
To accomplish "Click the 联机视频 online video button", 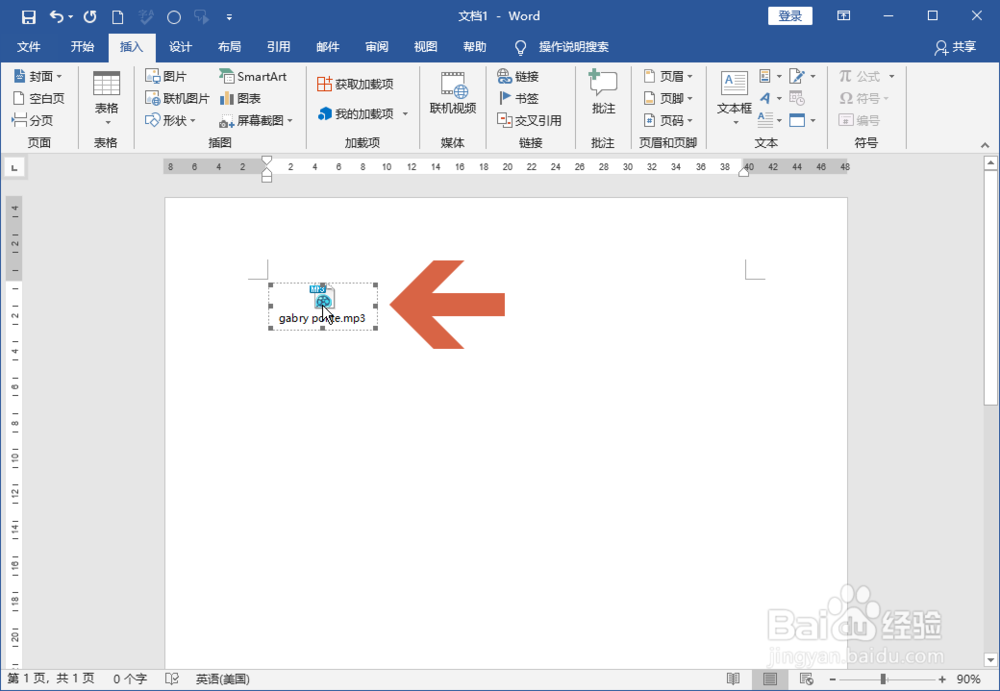I will click(453, 94).
